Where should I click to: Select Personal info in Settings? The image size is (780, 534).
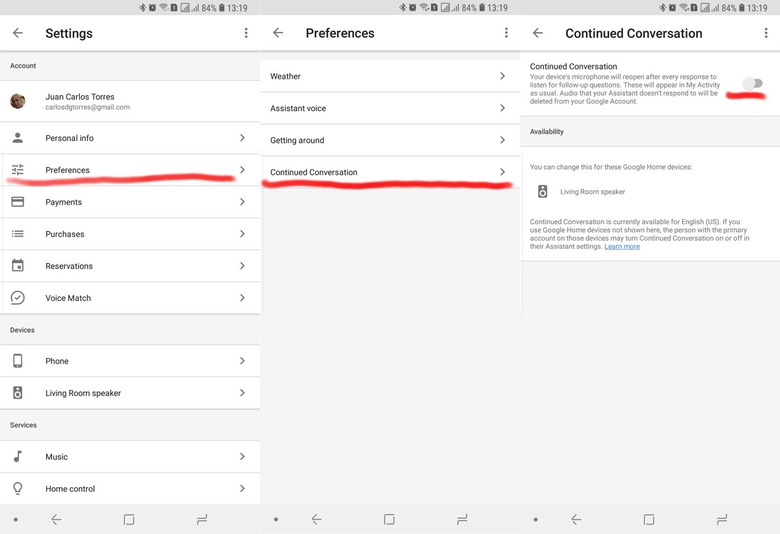click(x=130, y=138)
